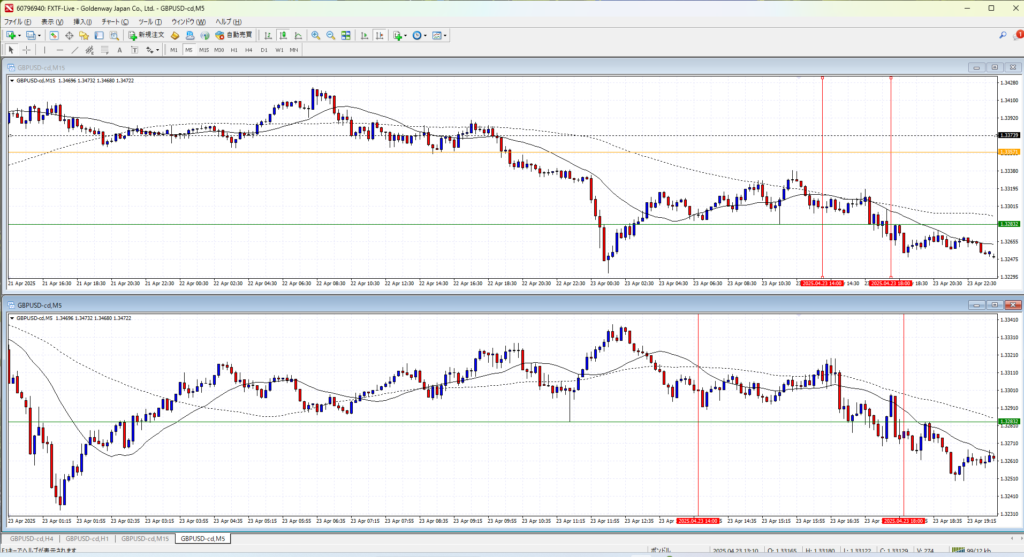The image size is (1024, 557).
Task: Click the tile windows icon
Action: click(344, 35)
